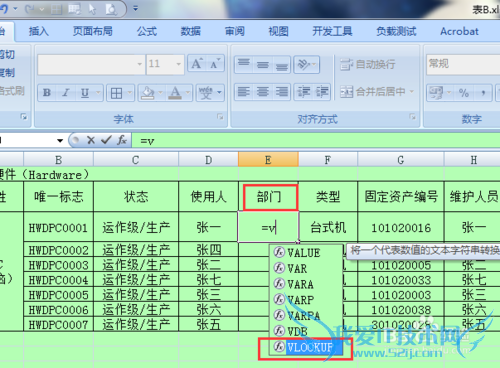Increase indent
The height and width of the screenshot is (368, 500).
[322, 92]
